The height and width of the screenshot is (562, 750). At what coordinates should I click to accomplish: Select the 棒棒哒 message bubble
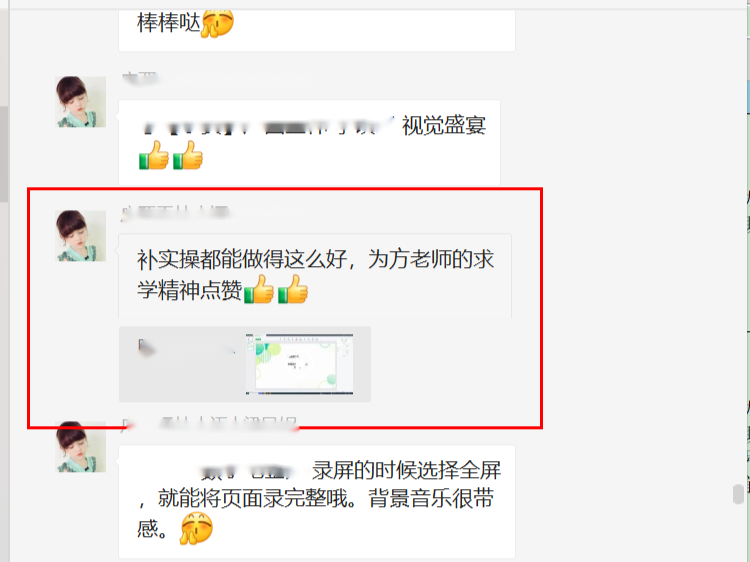(x=317, y=28)
